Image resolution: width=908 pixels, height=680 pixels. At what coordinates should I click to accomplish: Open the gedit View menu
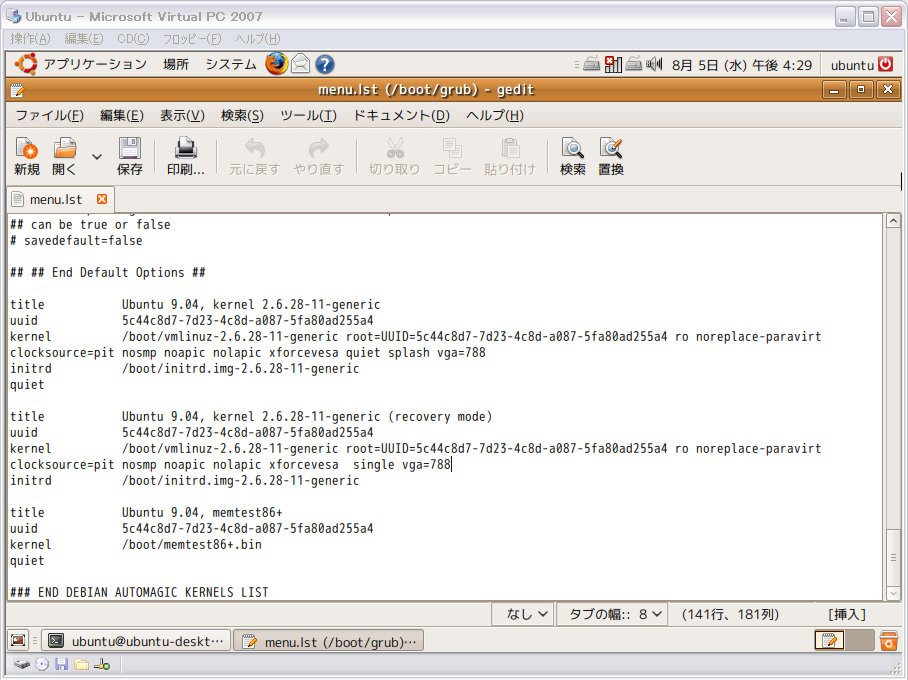pyautogui.click(x=182, y=115)
